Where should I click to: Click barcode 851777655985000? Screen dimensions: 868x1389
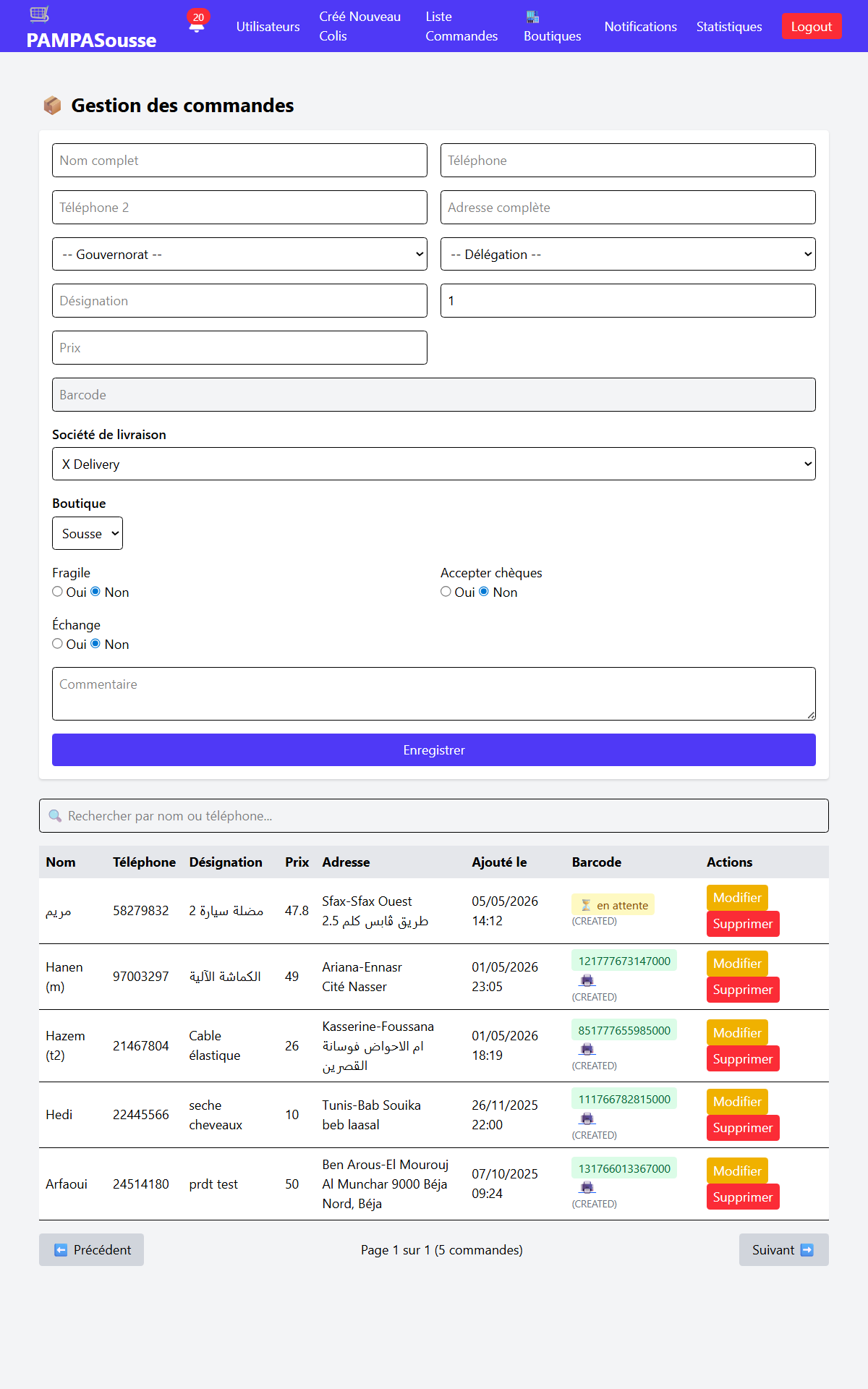tap(624, 1030)
